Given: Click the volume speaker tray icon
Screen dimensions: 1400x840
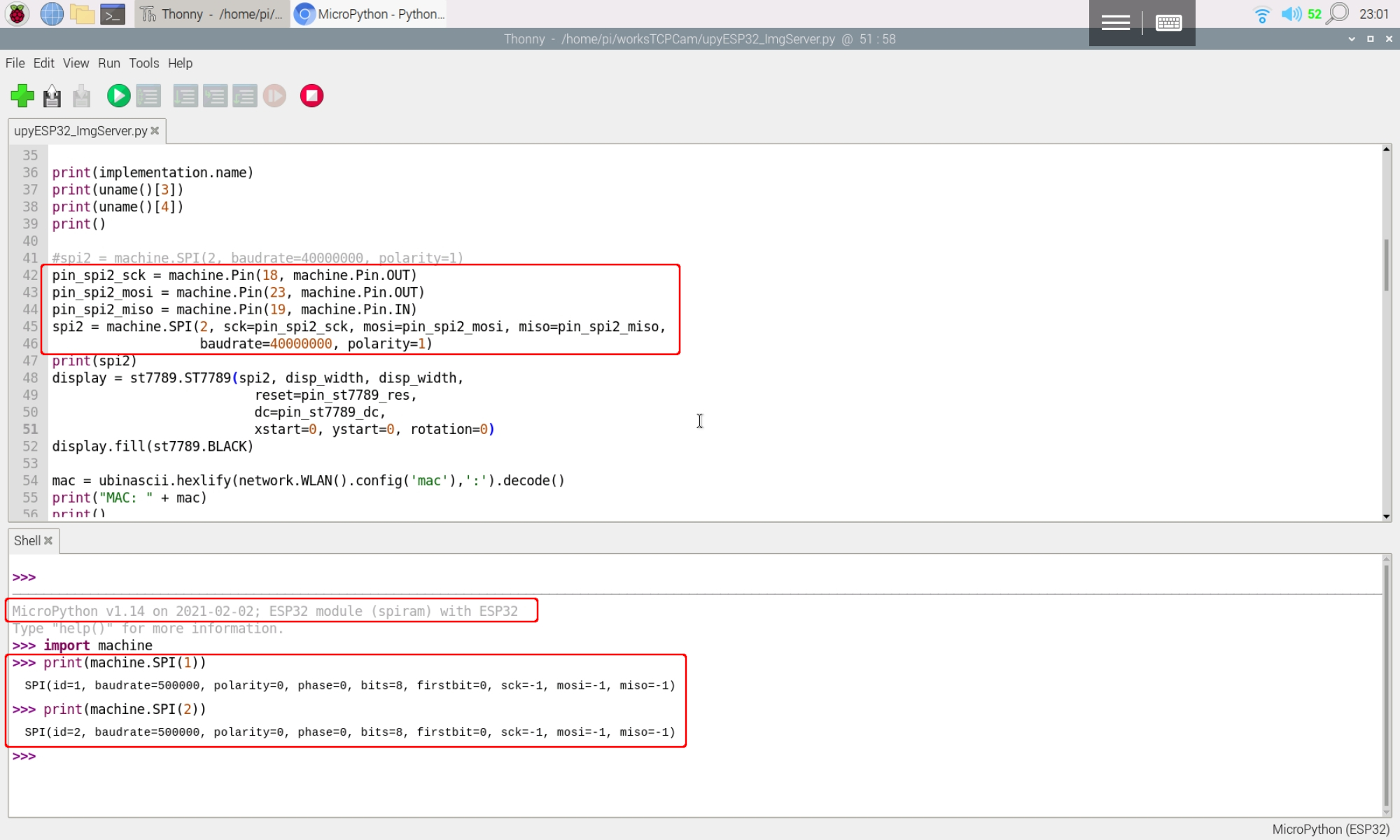Looking at the screenshot, I should tap(1290, 14).
